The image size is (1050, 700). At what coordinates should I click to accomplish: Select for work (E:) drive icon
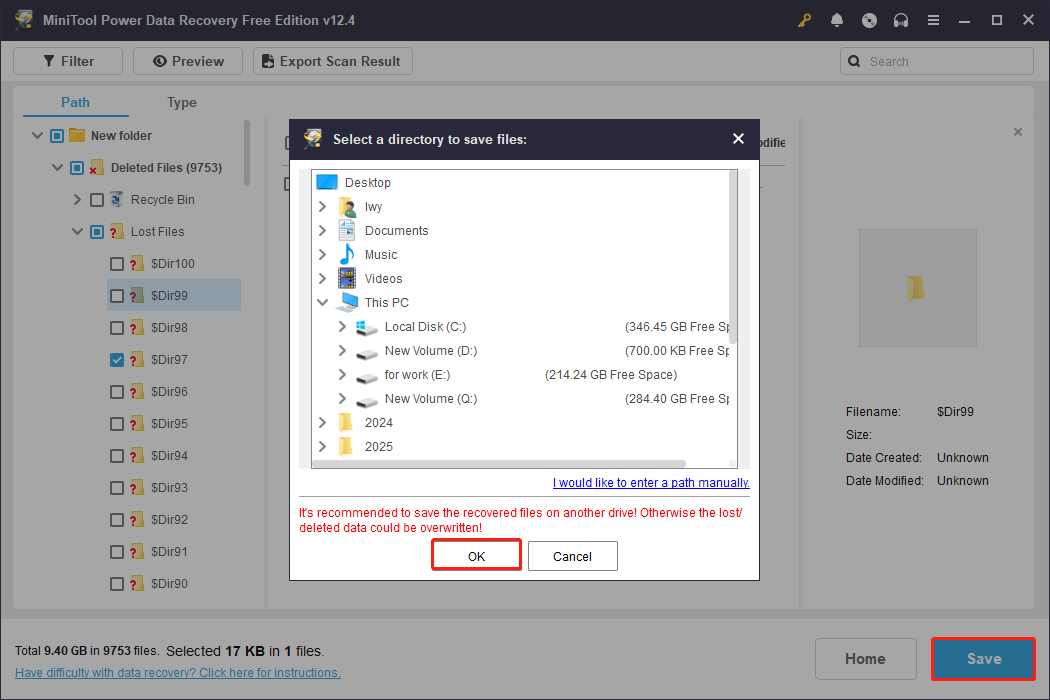click(x=367, y=377)
